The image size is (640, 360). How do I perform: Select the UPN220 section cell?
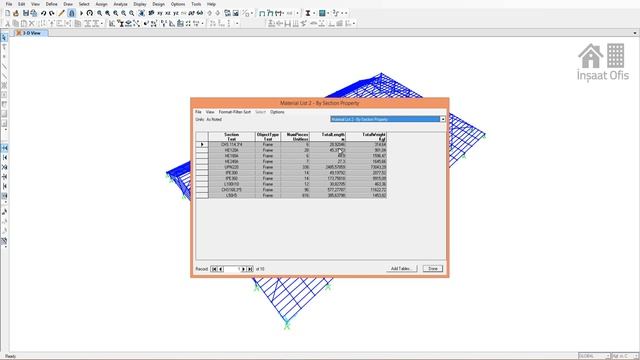click(232, 167)
